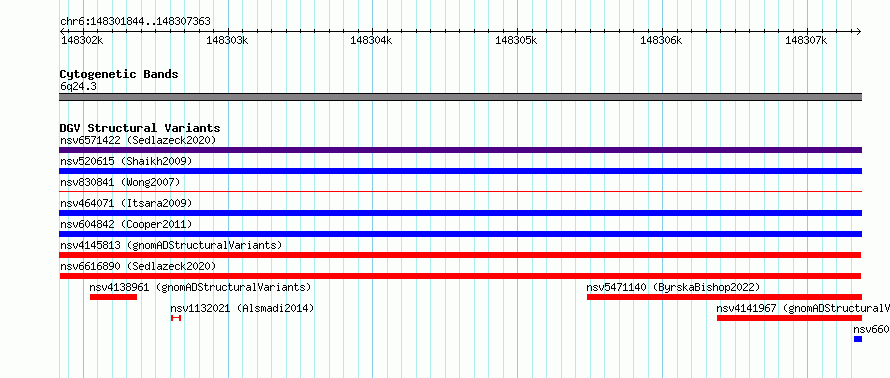Viewport: 890px width, 378px height.
Task: Click the blue nsv464071 variant bar
Action: click(460, 213)
